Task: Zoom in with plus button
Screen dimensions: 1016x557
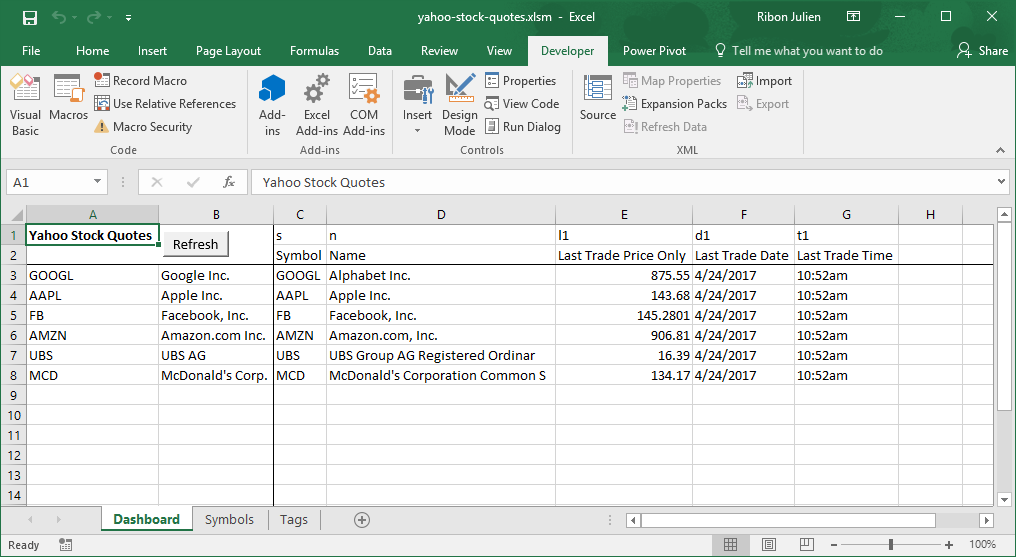Action: [x=949, y=545]
